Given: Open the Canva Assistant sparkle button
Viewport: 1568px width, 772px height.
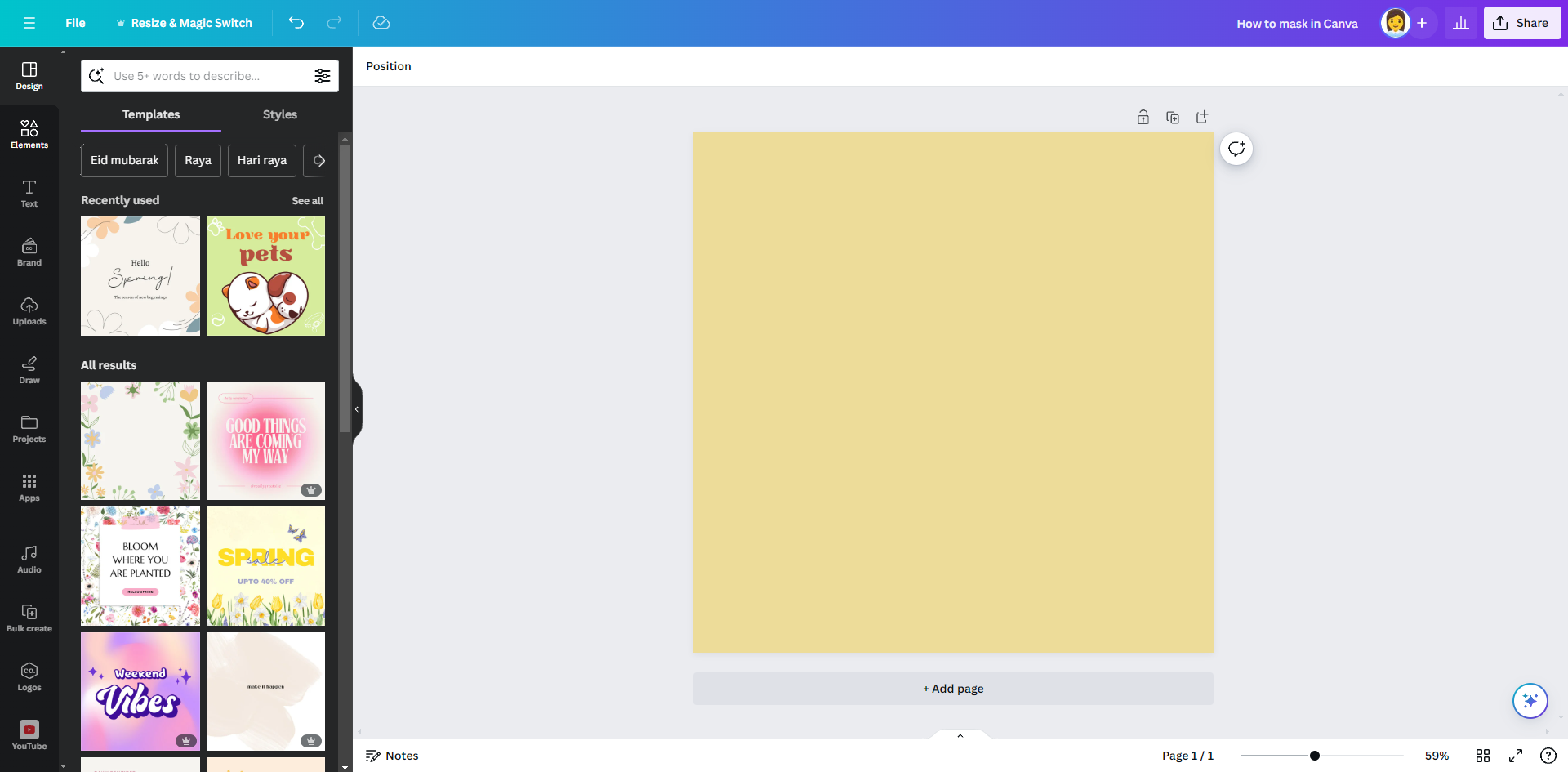Looking at the screenshot, I should click(x=1530, y=701).
